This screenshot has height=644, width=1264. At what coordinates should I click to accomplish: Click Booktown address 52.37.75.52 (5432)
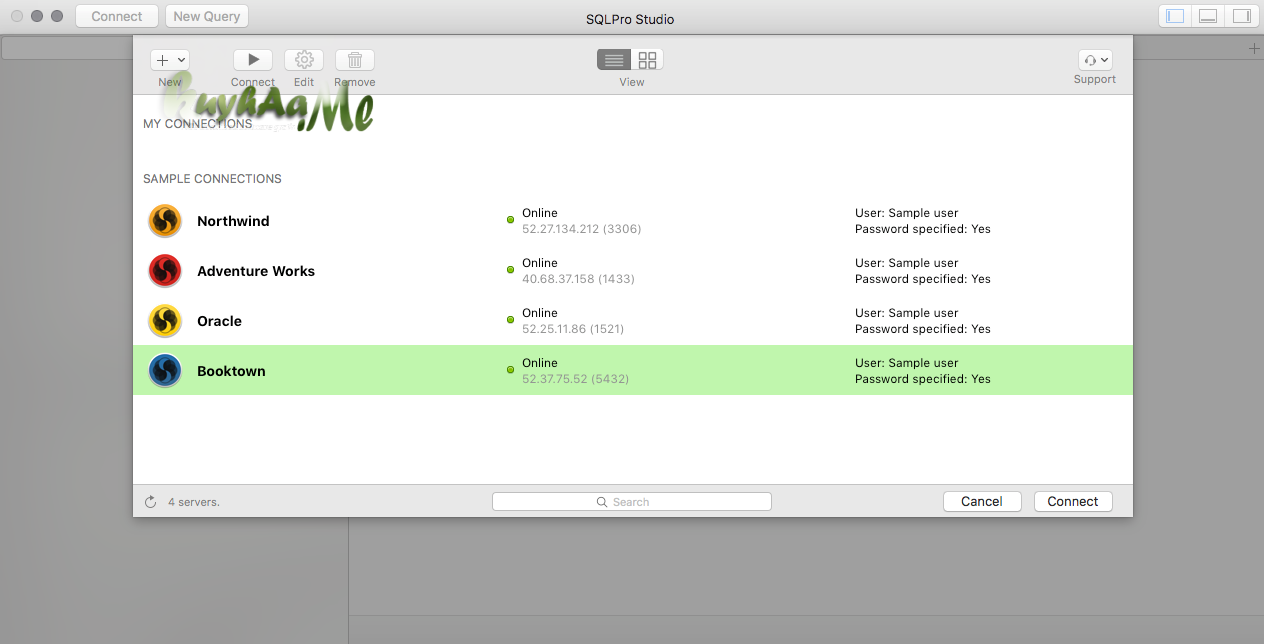click(x=575, y=379)
